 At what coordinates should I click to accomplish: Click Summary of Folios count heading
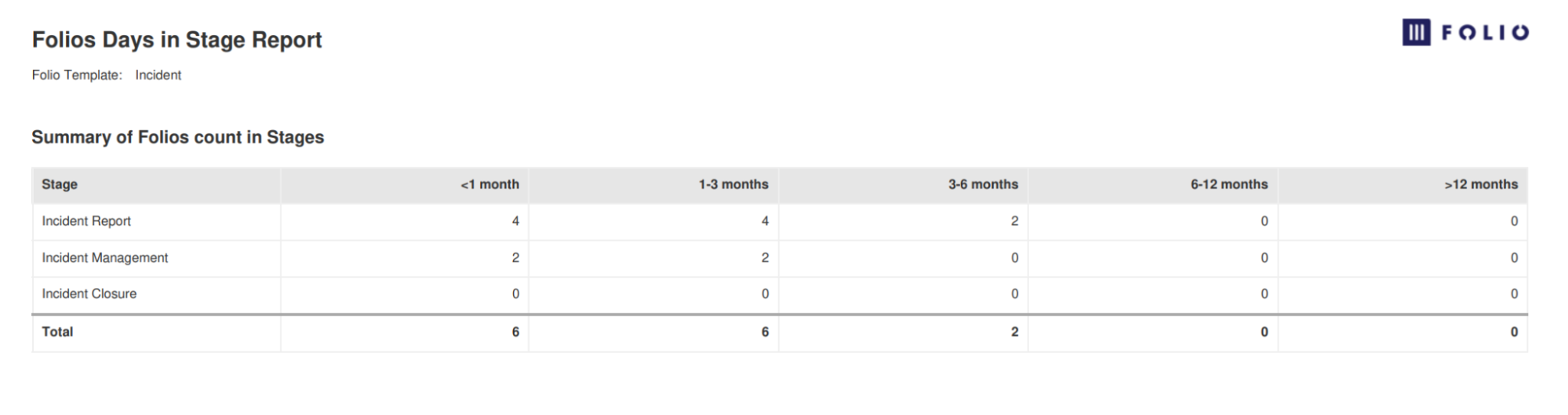pyautogui.click(x=177, y=137)
